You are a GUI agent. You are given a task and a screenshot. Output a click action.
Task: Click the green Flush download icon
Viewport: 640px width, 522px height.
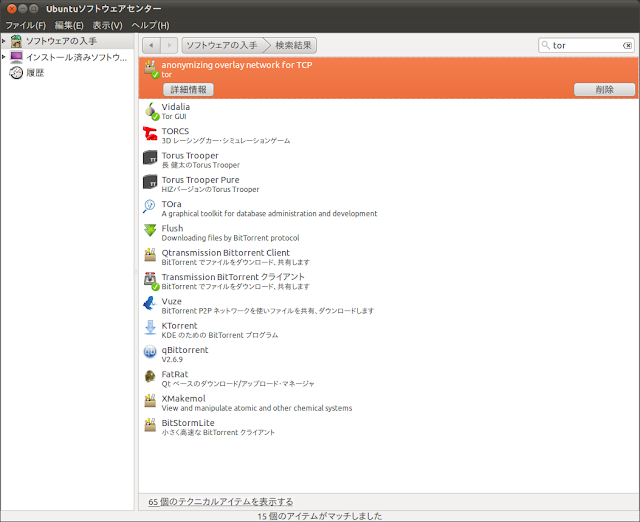point(150,231)
